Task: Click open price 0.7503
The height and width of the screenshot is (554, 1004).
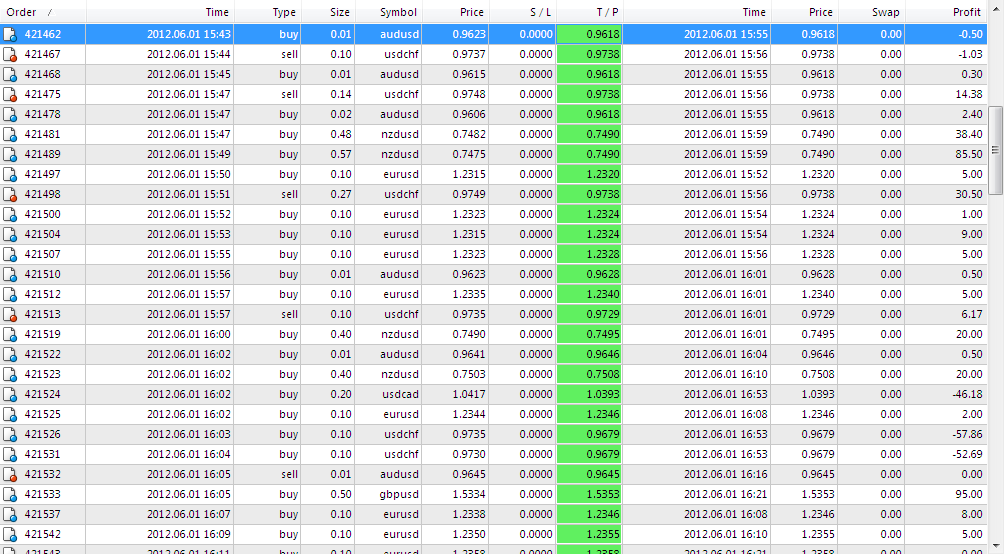Action: [x=469, y=374]
